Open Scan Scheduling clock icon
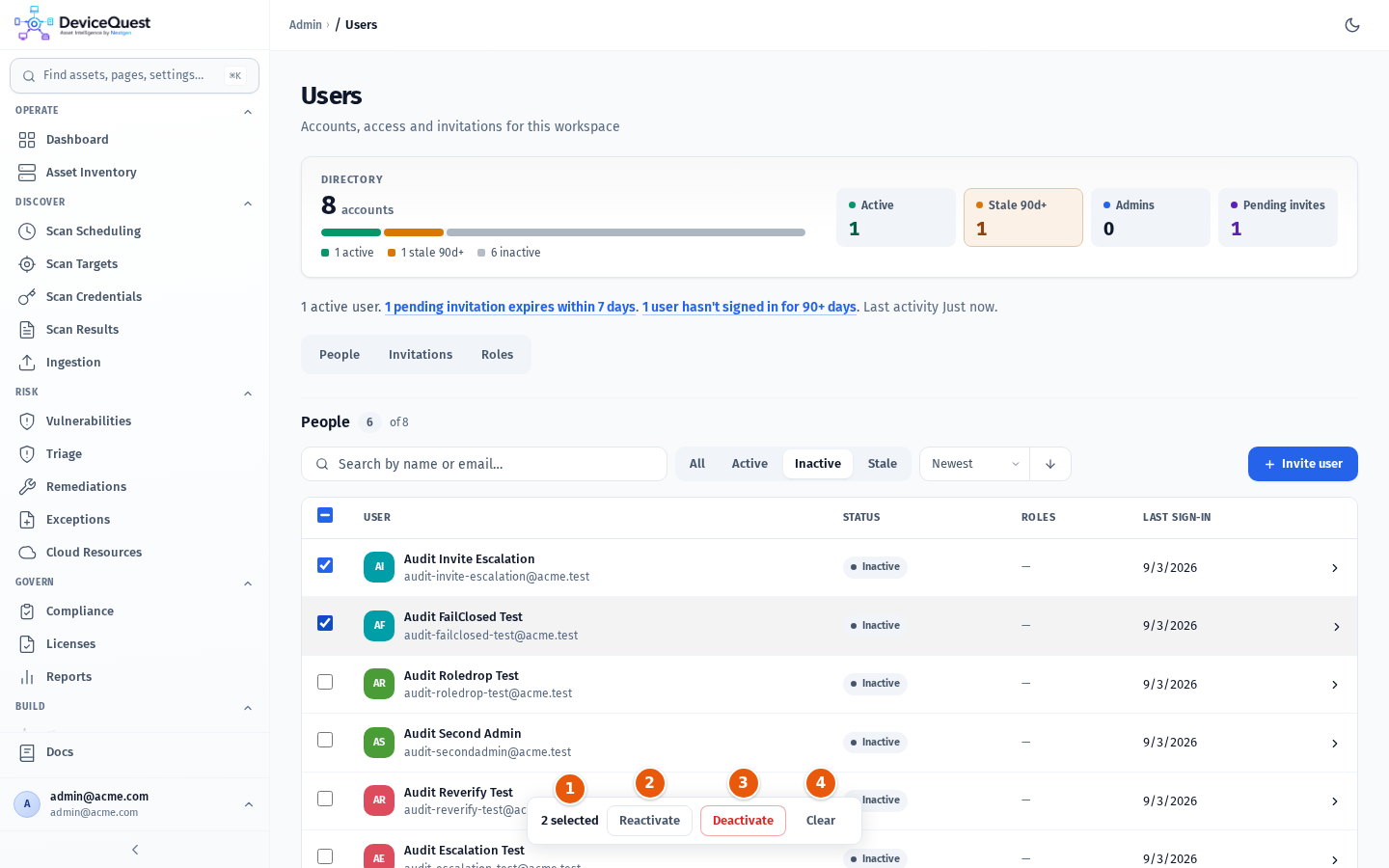 (27, 231)
